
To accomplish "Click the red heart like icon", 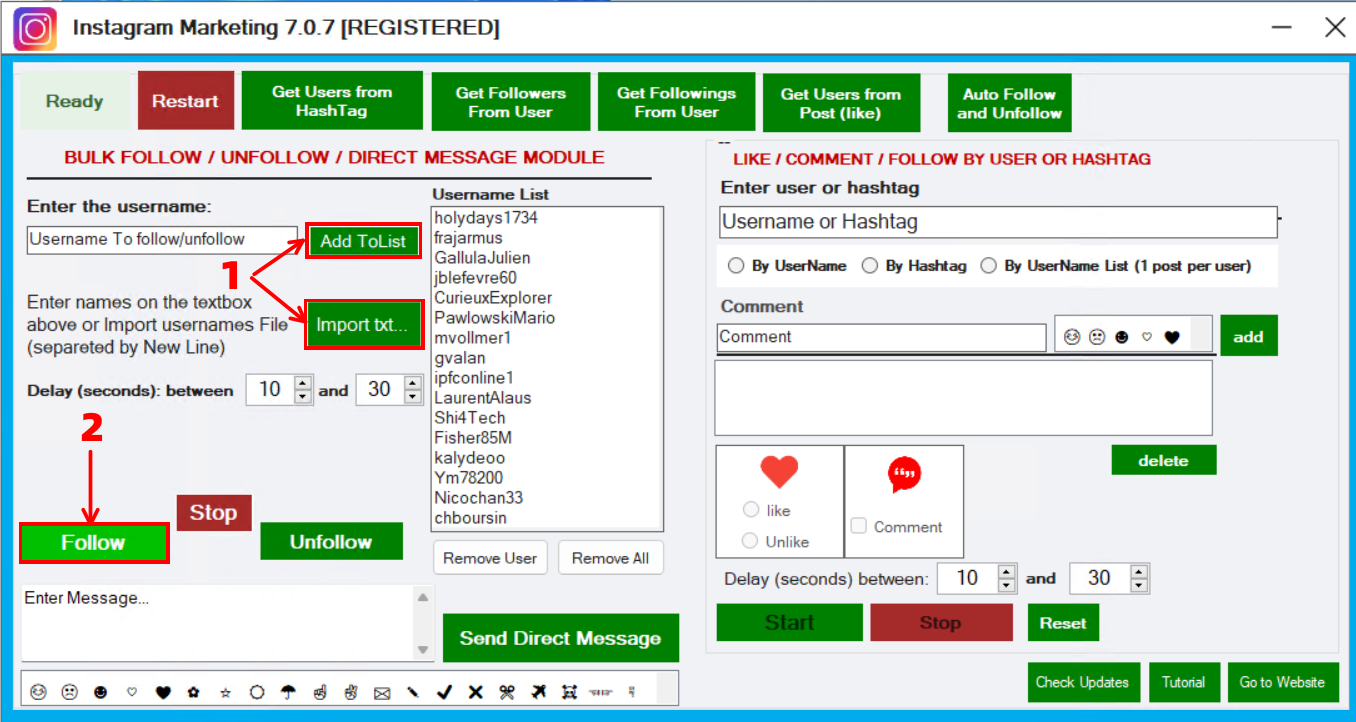I will click(780, 472).
